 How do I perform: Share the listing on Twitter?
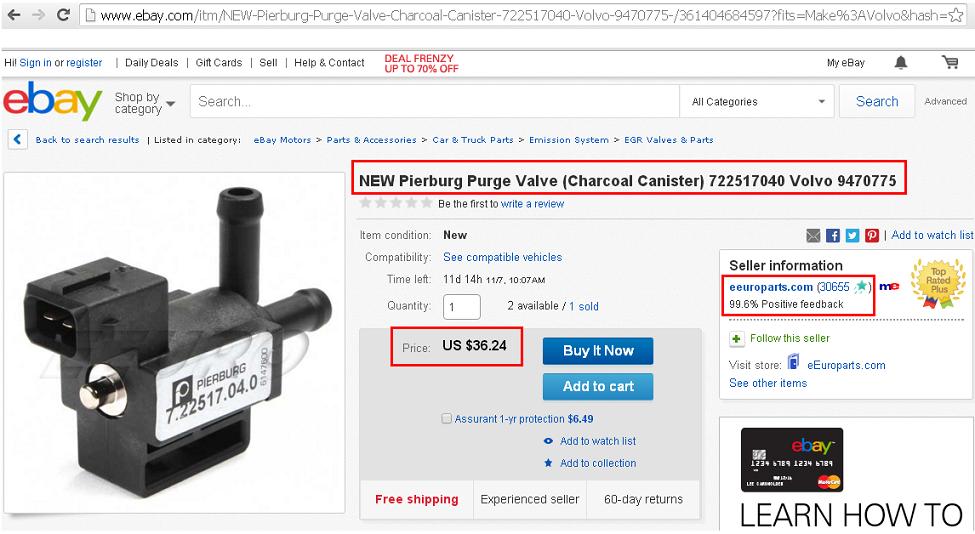tap(852, 235)
